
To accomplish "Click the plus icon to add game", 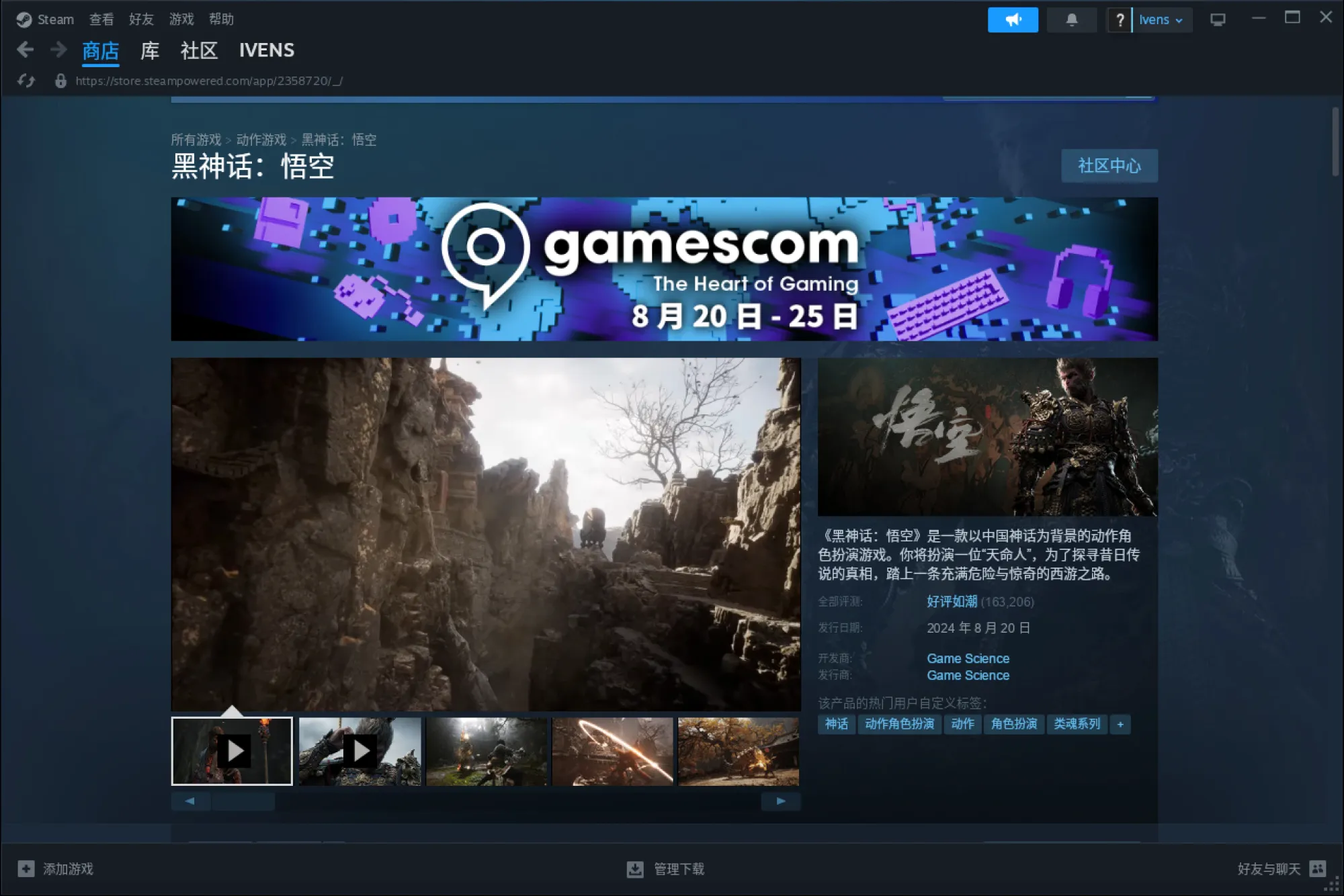I will point(26,868).
